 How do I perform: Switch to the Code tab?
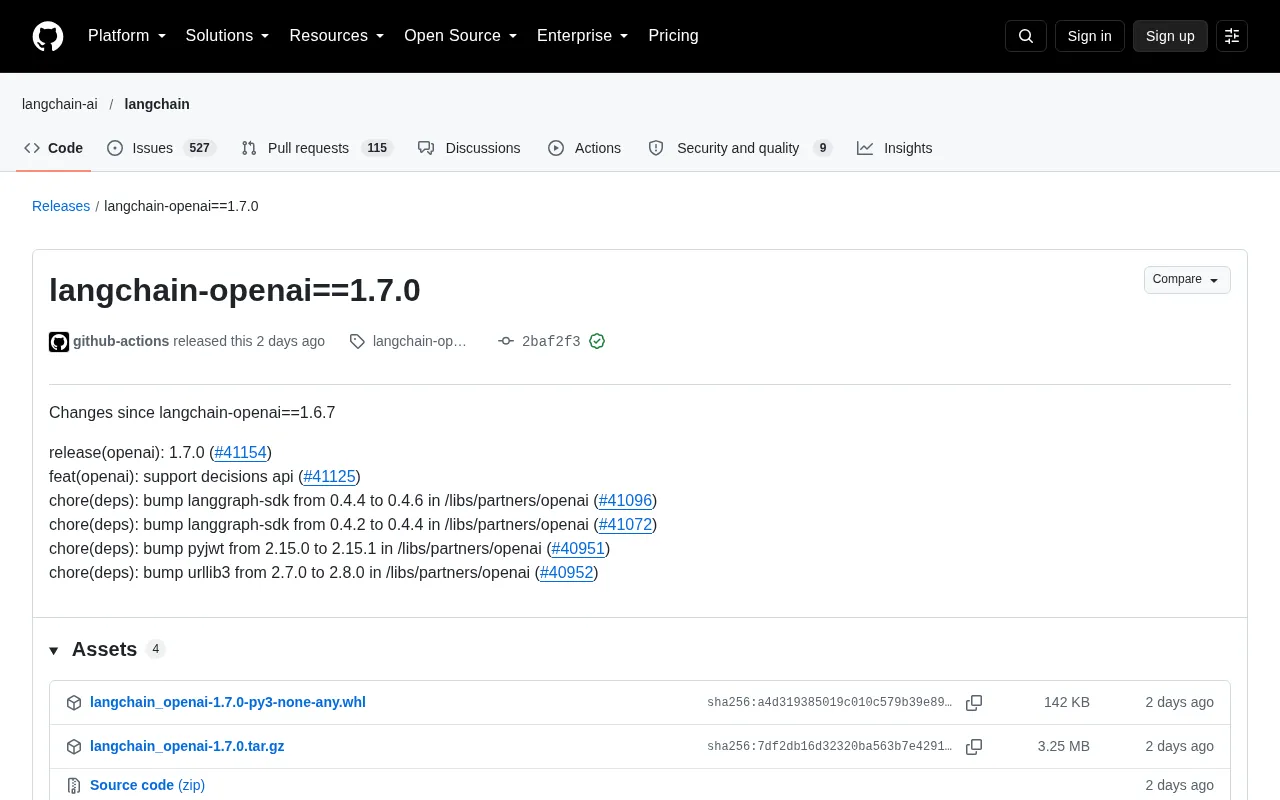coord(54,148)
